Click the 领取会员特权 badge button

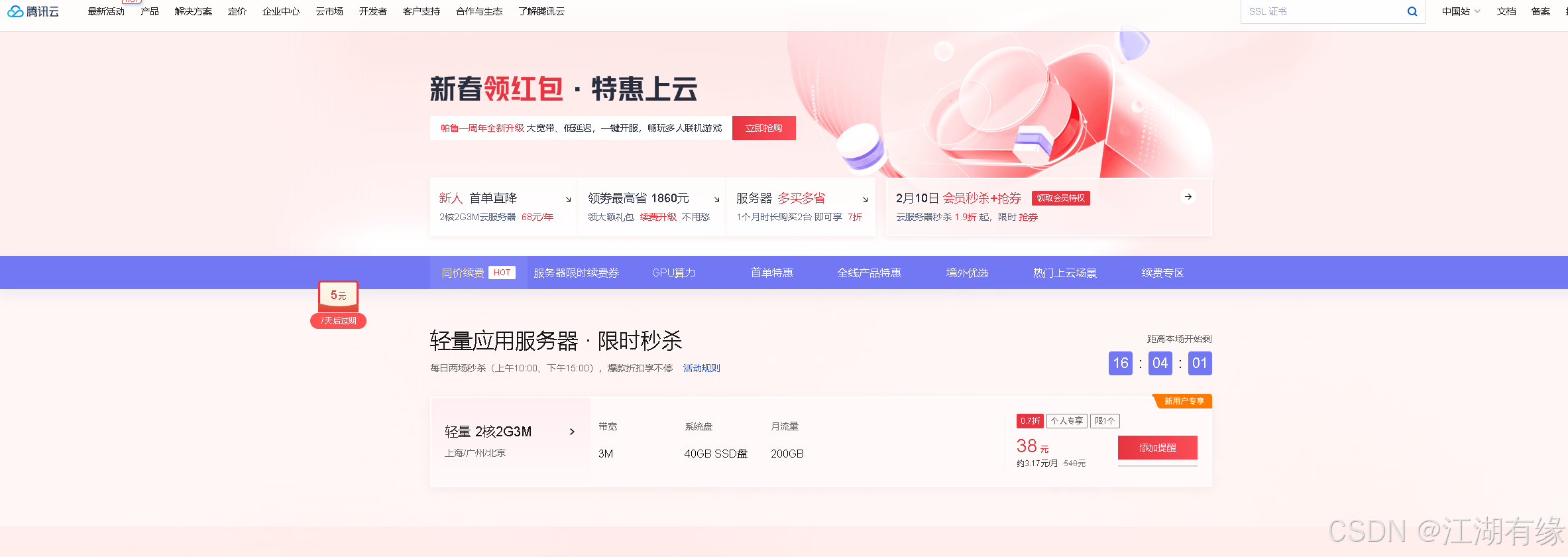(1061, 198)
